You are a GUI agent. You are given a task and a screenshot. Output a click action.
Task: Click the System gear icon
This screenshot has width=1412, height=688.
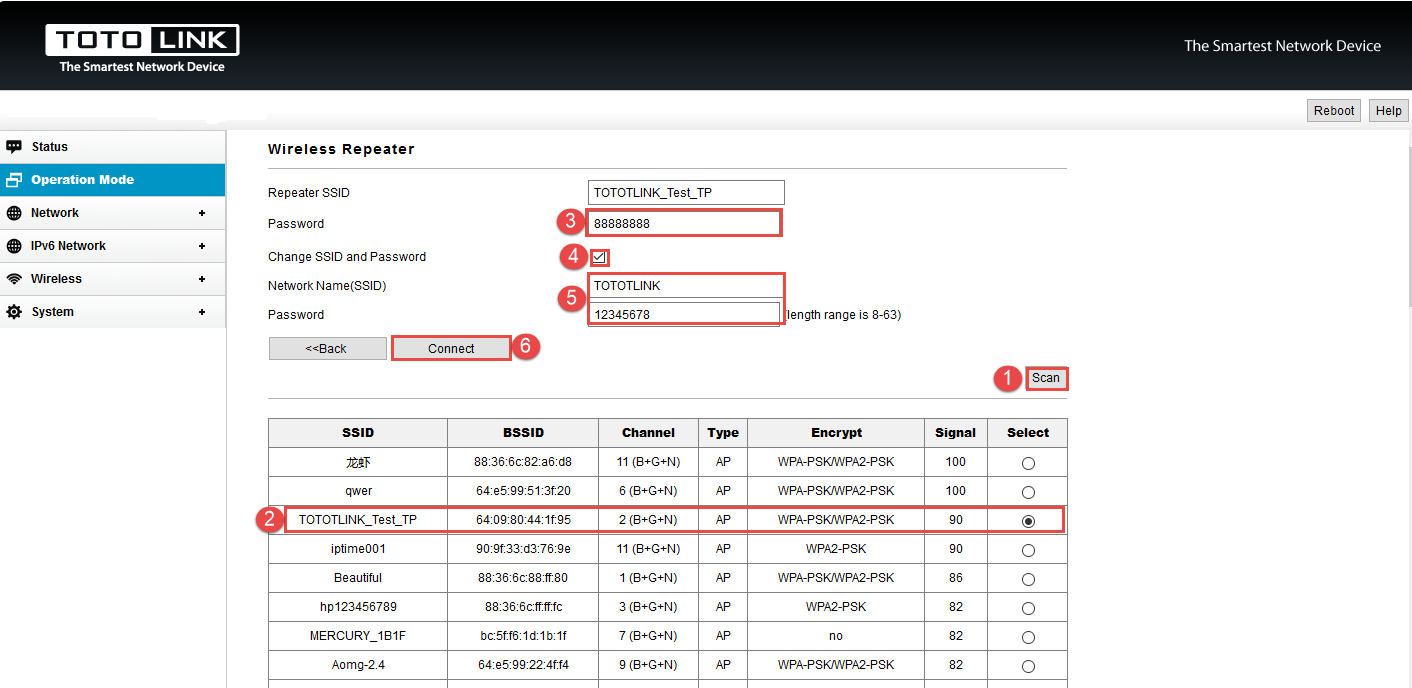(x=14, y=312)
